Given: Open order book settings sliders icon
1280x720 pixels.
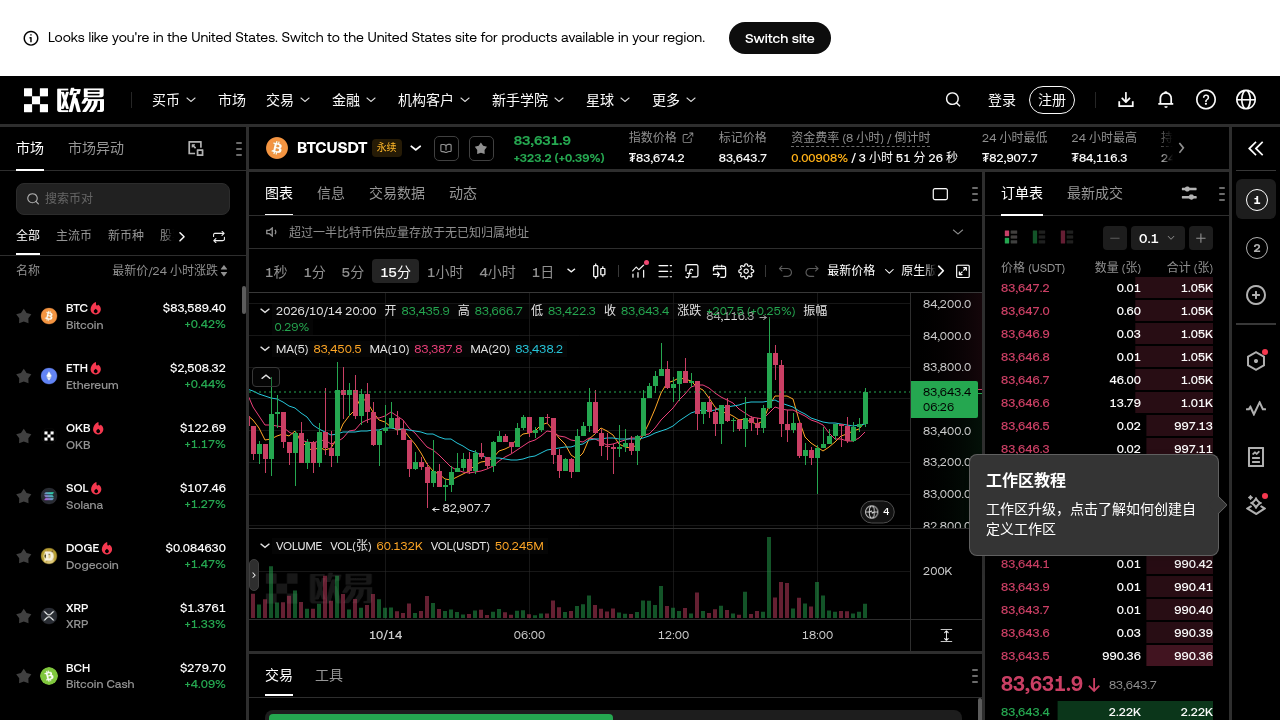Looking at the screenshot, I should point(1189,194).
